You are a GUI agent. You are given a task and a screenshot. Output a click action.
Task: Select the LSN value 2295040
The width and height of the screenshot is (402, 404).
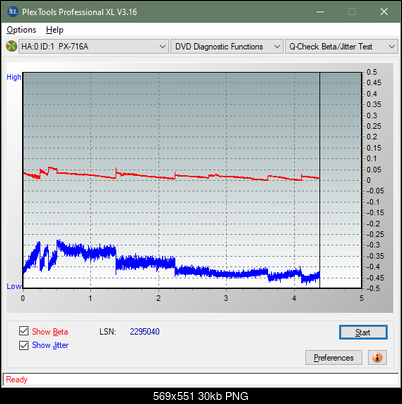pos(145,332)
